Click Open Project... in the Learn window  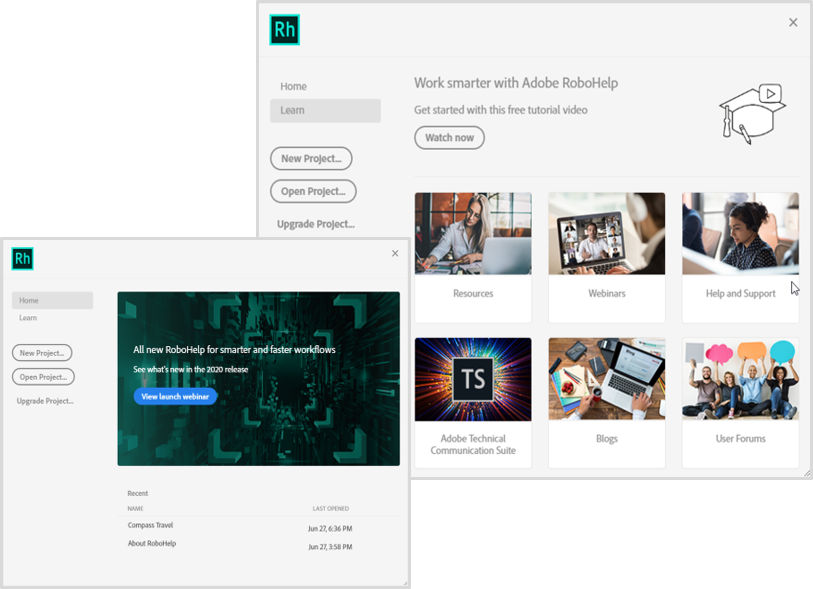313,191
